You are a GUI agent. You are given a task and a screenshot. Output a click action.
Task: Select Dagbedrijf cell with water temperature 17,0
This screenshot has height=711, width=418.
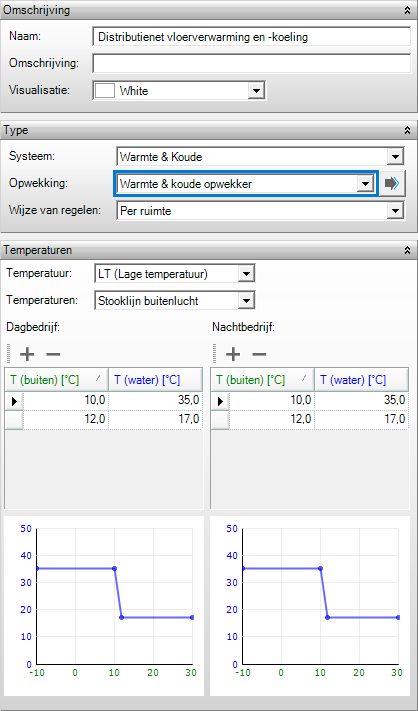coord(156,420)
